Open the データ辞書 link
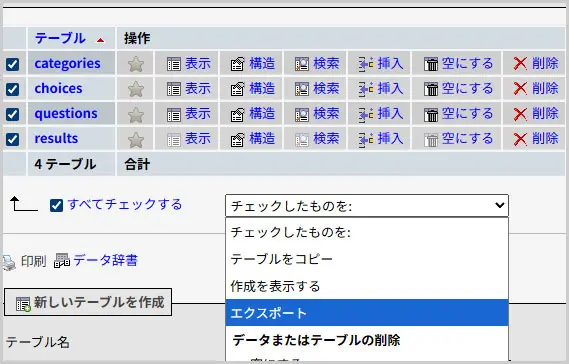Screen dimensions: 569x364 coord(106,260)
